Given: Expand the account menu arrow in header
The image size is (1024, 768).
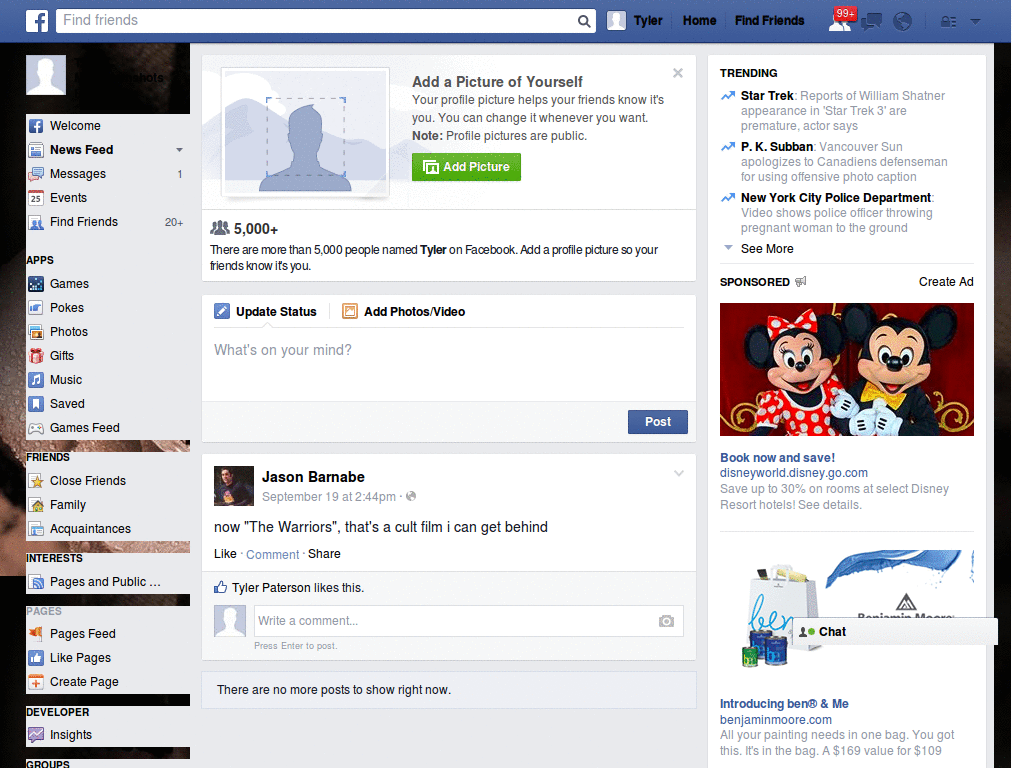Looking at the screenshot, I should click(975, 22).
